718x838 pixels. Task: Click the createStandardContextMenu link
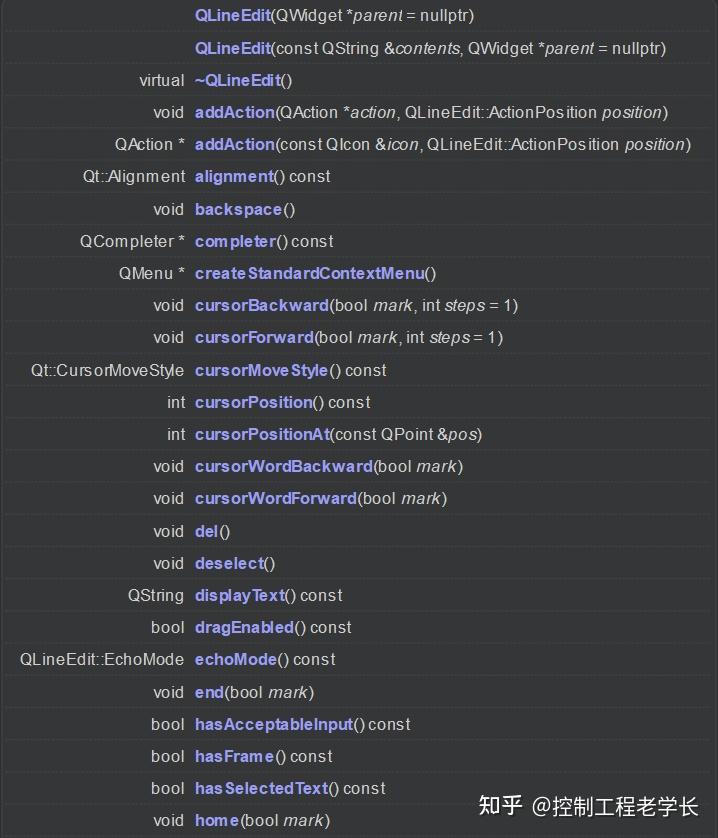[309, 273]
